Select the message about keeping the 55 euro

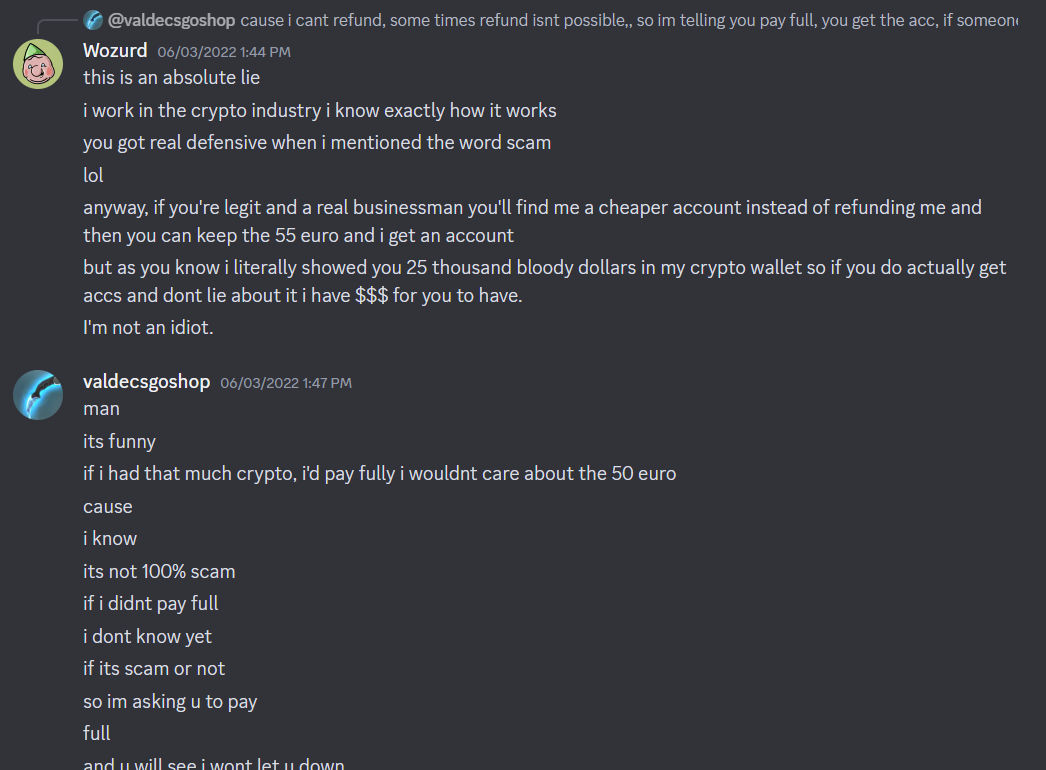(532, 222)
